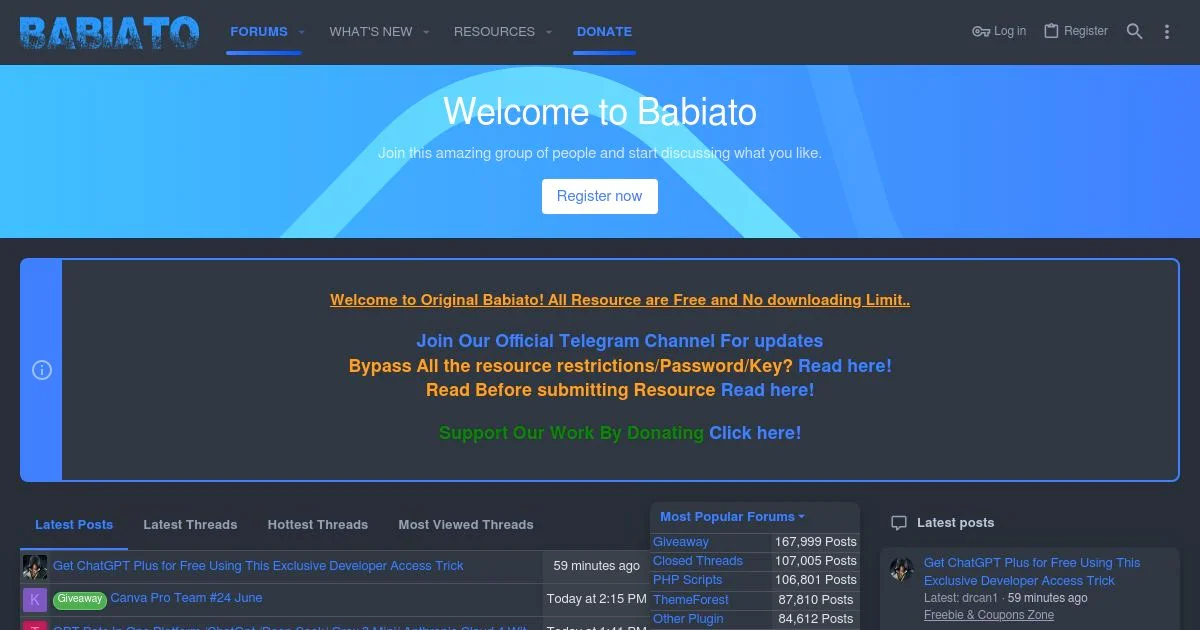Open the Closed Threads forum link

(x=698, y=561)
